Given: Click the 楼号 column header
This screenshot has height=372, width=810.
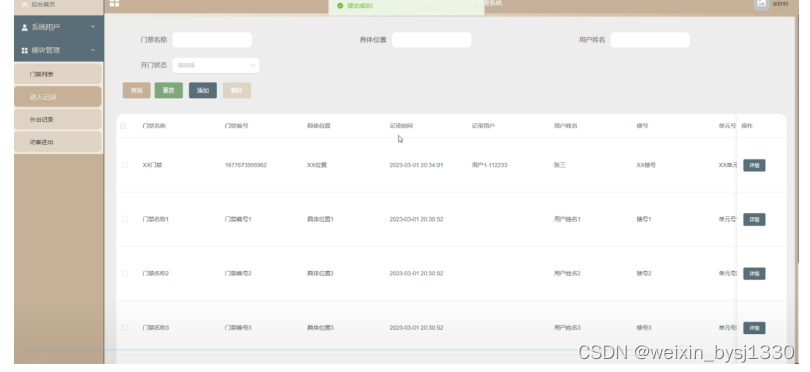Looking at the screenshot, I should click(642, 126).
